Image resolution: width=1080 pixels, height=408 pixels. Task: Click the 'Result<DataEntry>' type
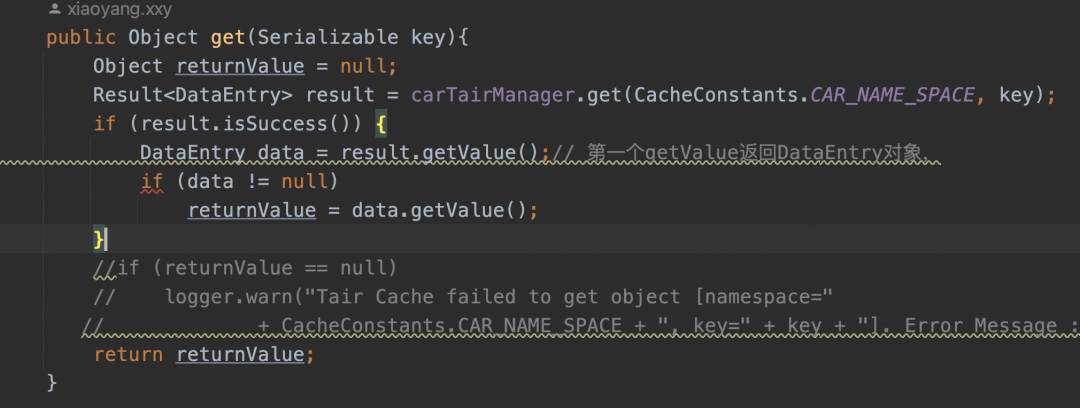193,96
